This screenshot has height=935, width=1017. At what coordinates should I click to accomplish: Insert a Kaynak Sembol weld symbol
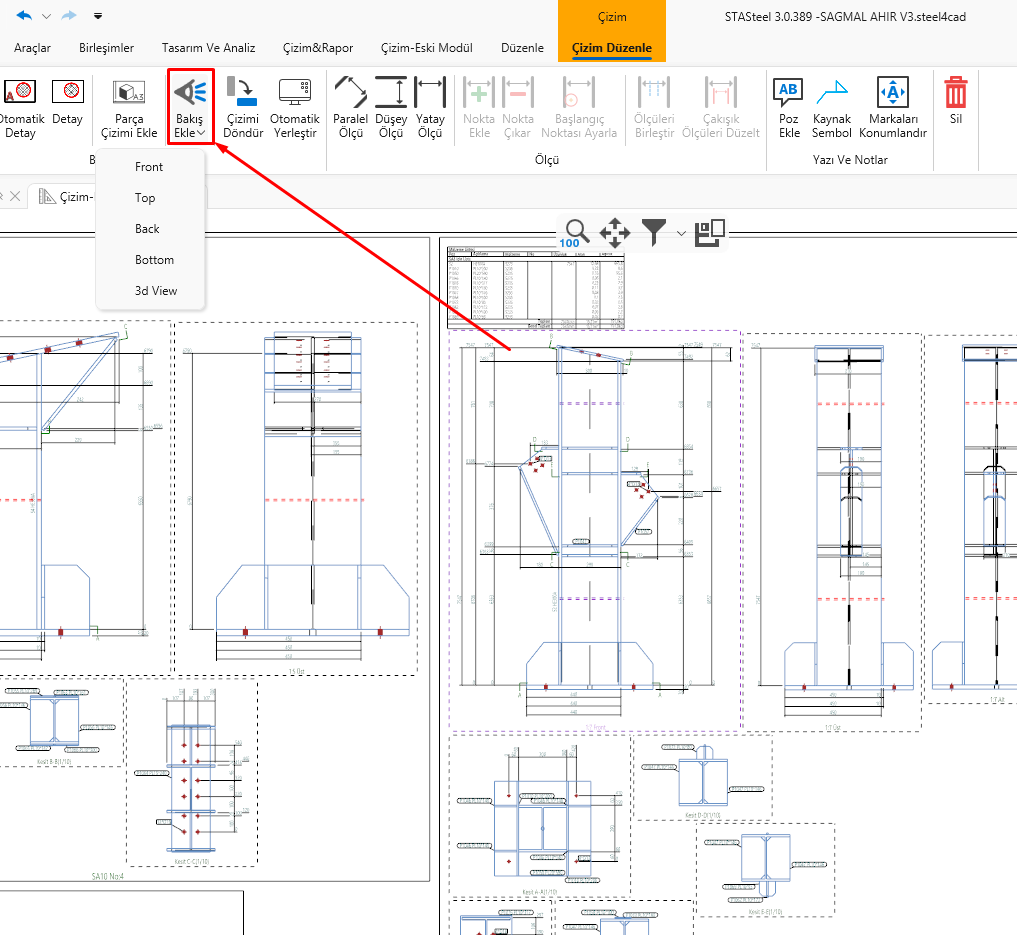click(831, 93)
